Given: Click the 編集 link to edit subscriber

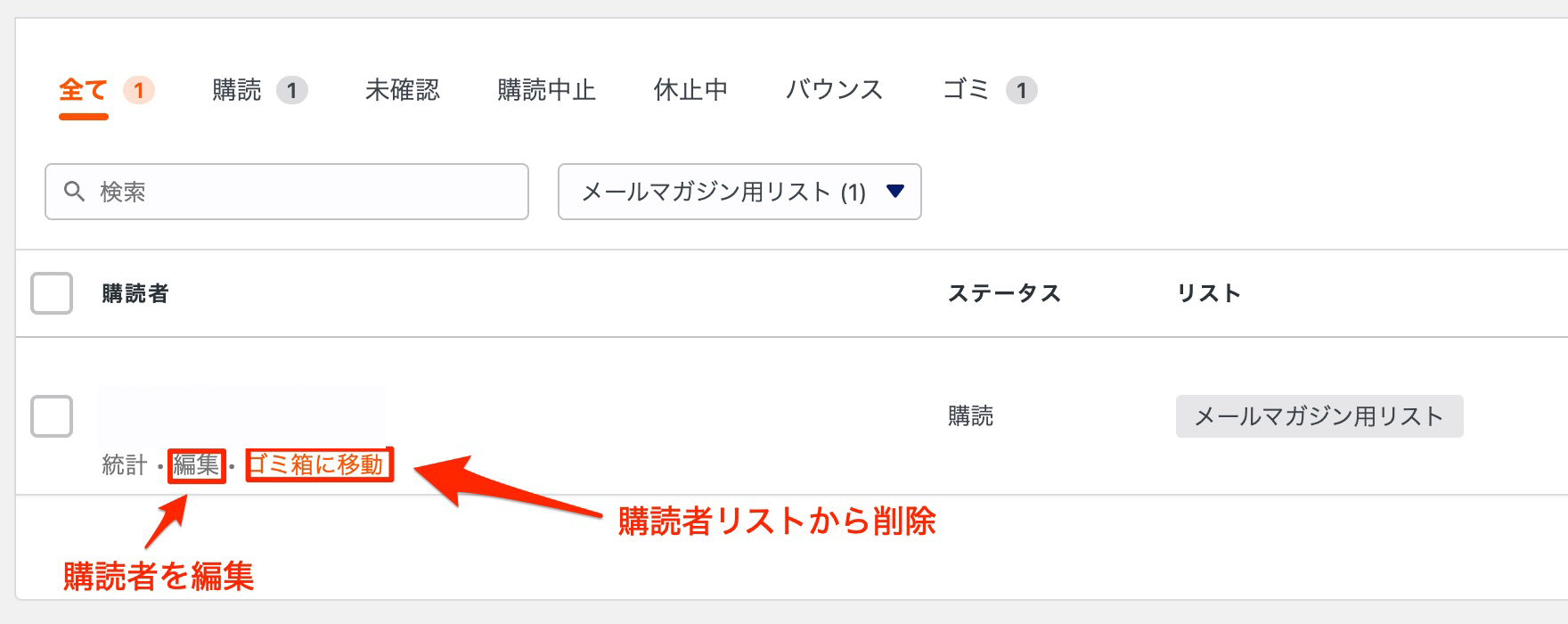Looking at the screenshot, I should point(196,465).
